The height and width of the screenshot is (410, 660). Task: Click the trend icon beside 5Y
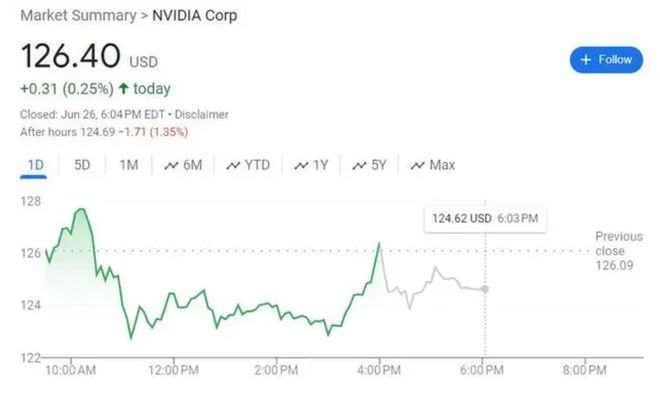point(359,165)
